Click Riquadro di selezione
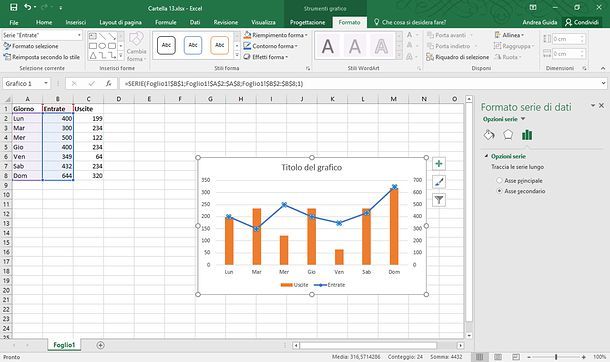The height and width of the screenshot is (362, 610). (x=458, y=57)
